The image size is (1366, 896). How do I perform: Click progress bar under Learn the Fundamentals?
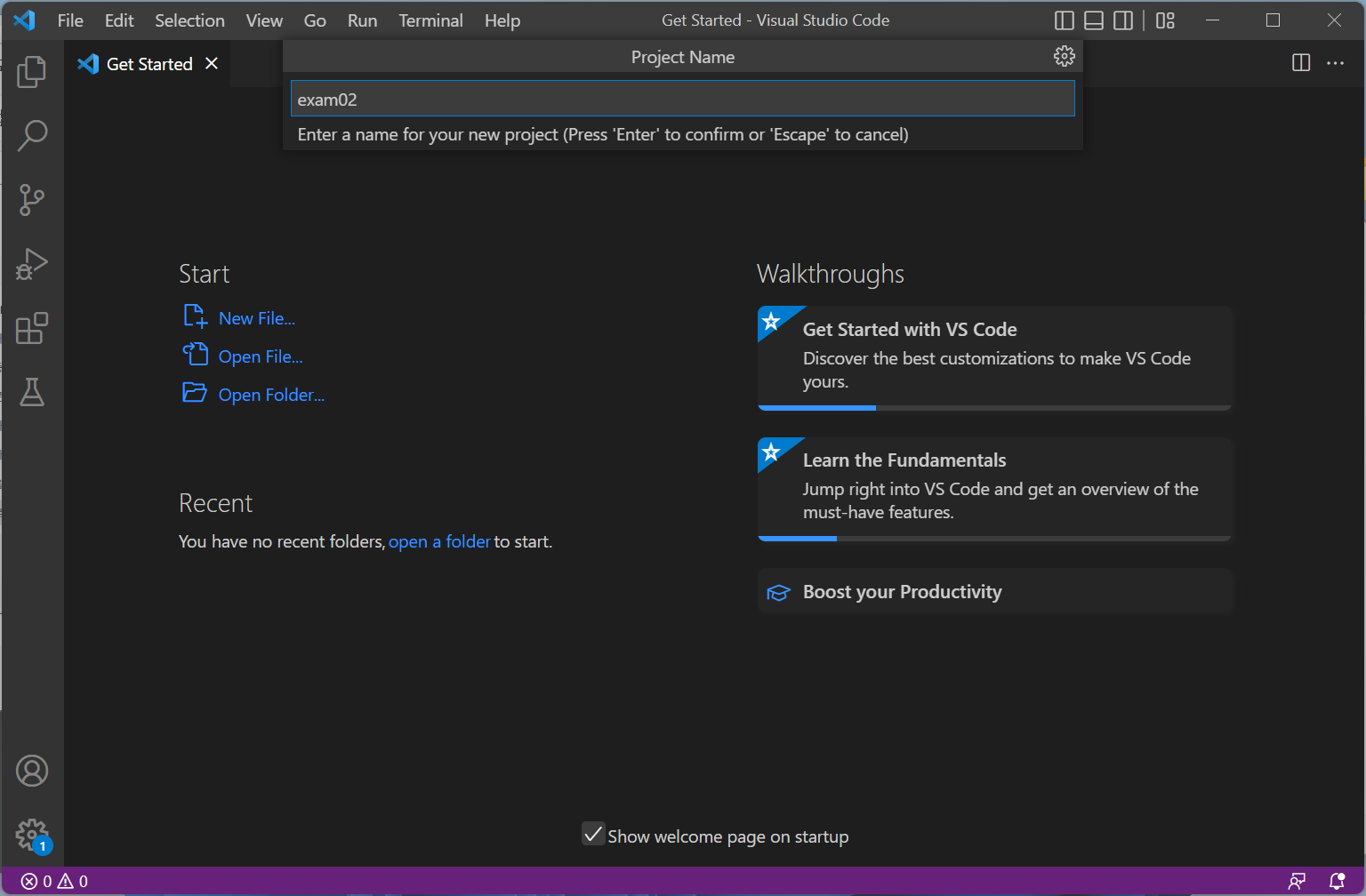(x=994, y=538)
